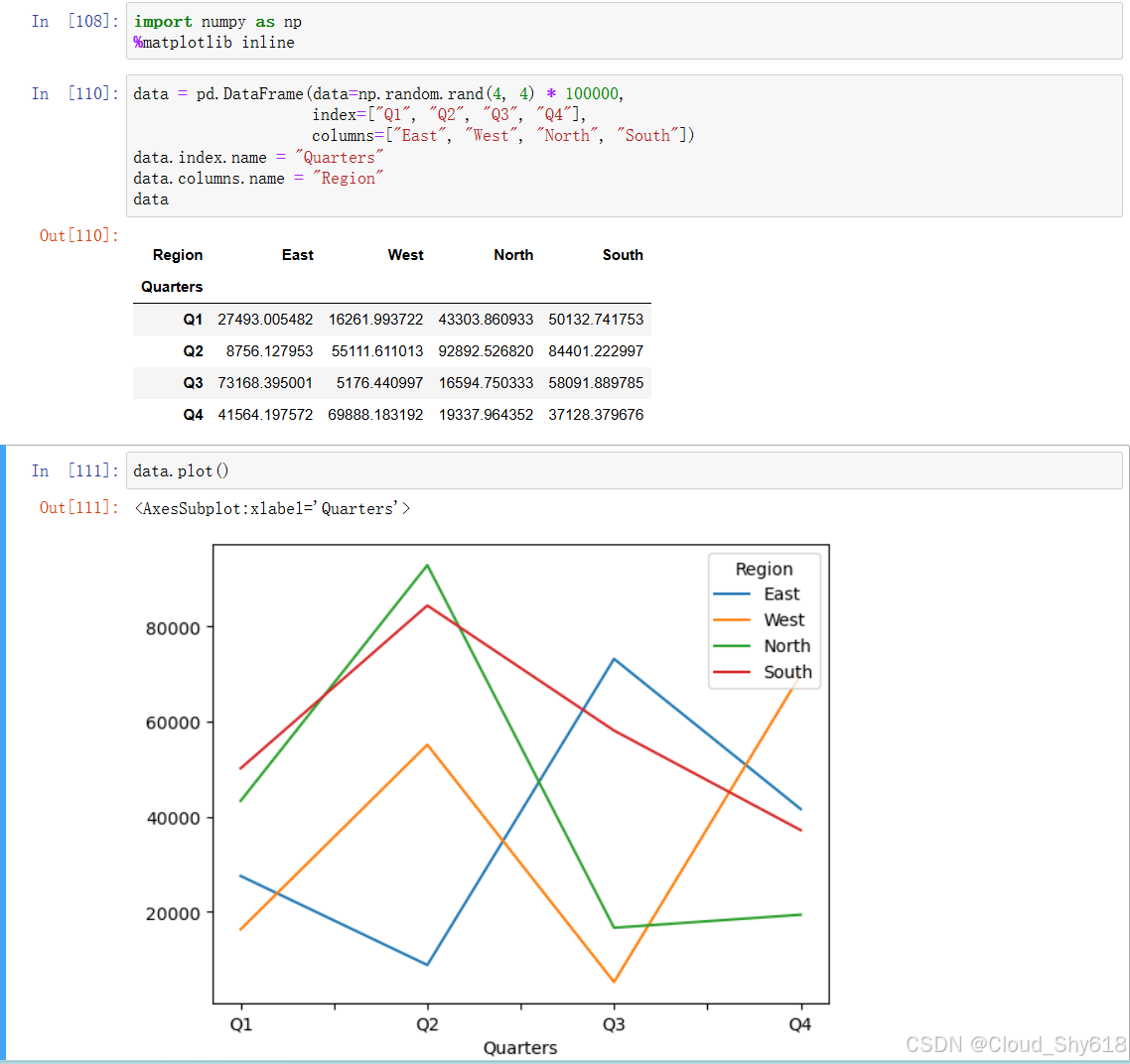Click cell value 8756.127953
Screen dimensions: 1130x1064
pyautogui.click(x=269, y=350)
